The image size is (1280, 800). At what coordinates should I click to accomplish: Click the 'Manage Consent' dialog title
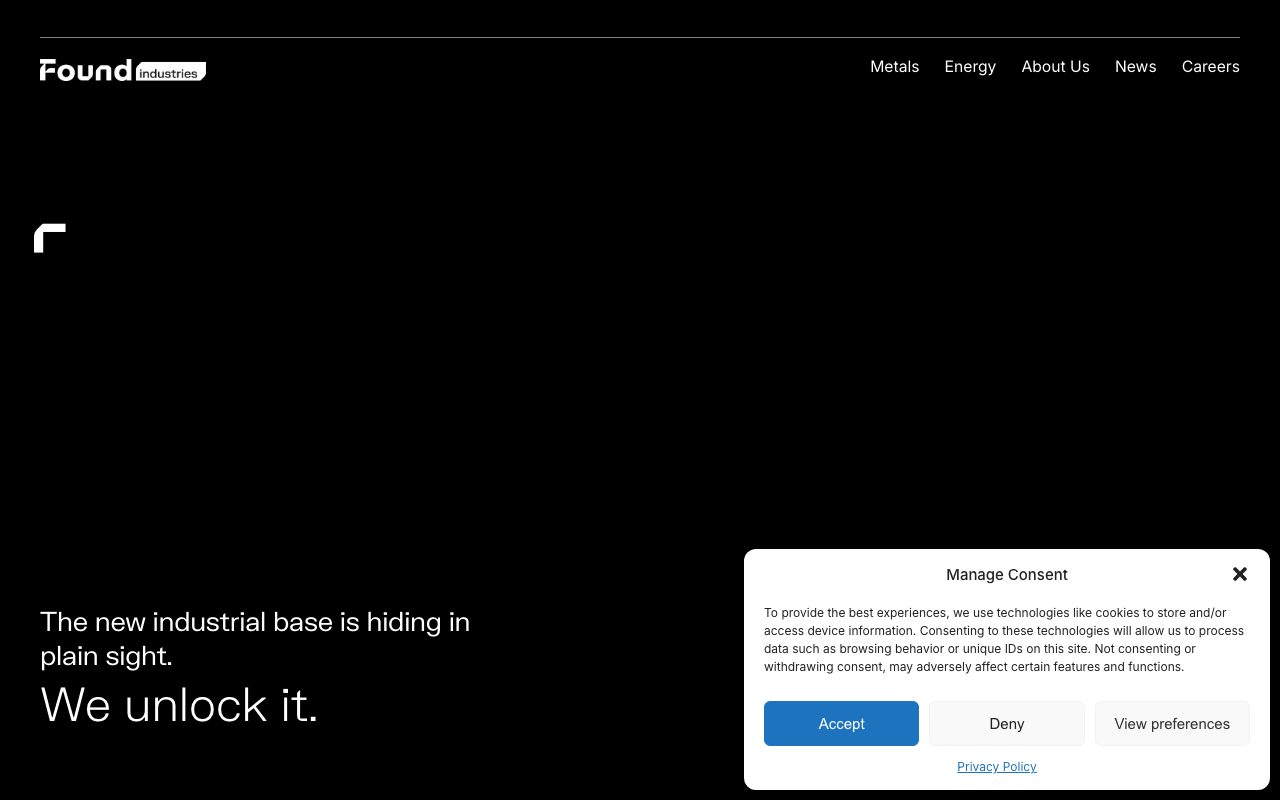pos(1007,575)
